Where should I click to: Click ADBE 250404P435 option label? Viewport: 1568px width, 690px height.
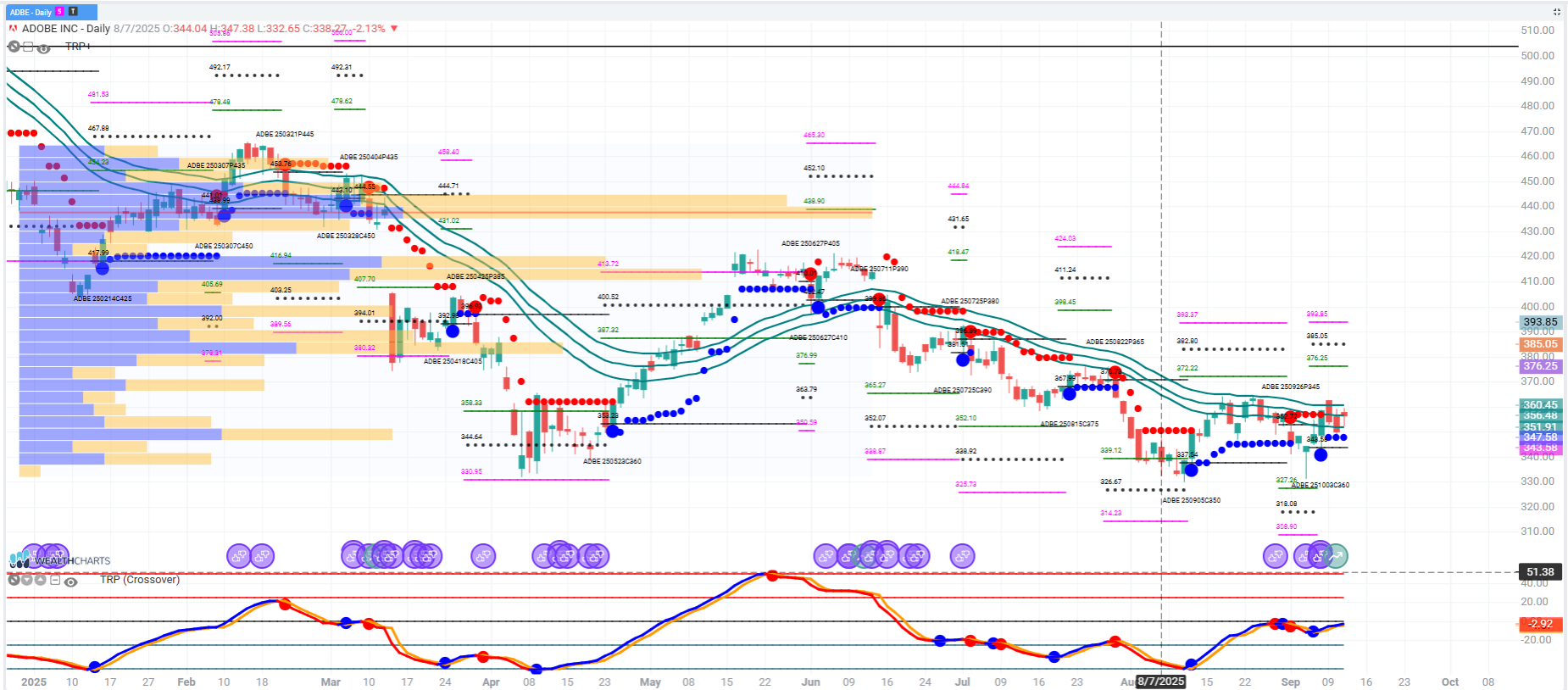point(369,157)
